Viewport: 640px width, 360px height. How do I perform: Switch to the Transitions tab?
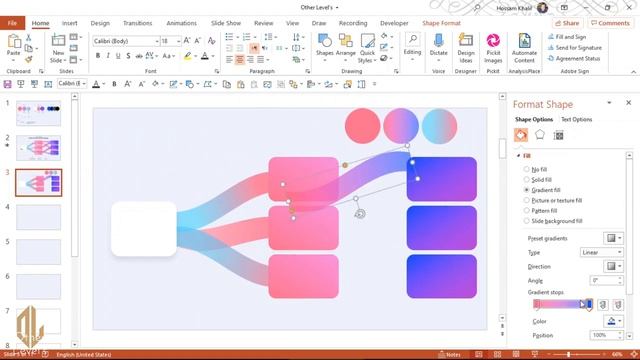[138, 23]
